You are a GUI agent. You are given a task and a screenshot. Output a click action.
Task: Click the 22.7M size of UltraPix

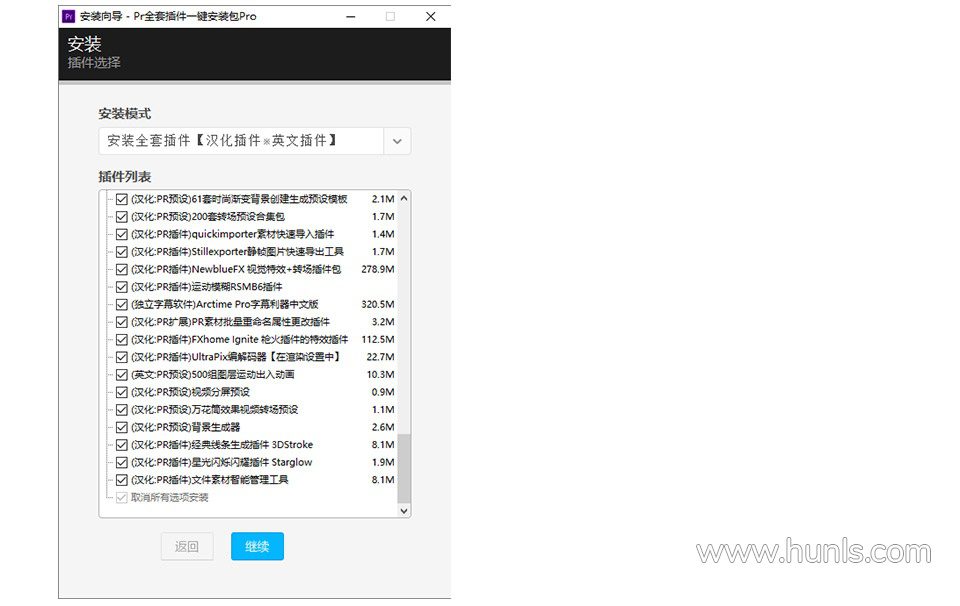tap(380, 357)
